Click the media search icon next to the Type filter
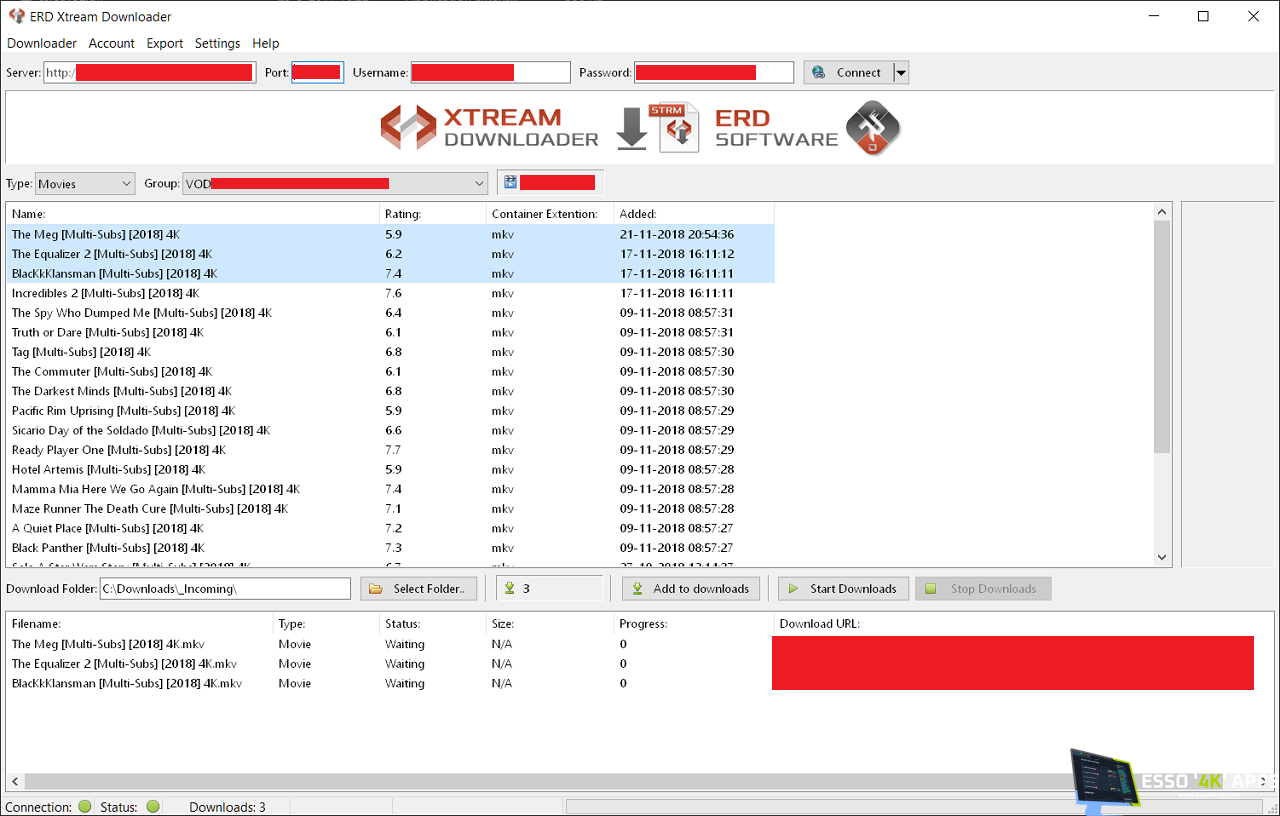This screenshot has height=816, width=1280. click(510, 182)
